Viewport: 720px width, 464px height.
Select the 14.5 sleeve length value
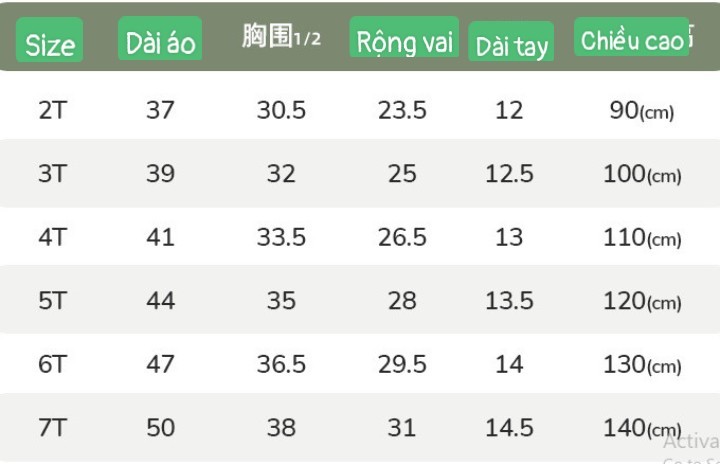tap(509, 428)
